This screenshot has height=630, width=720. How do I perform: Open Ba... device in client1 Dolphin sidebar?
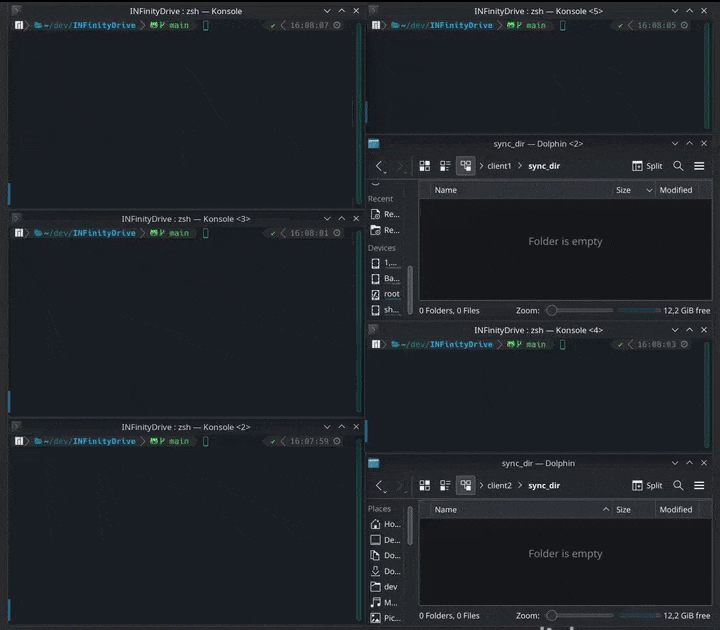point(386,278)
